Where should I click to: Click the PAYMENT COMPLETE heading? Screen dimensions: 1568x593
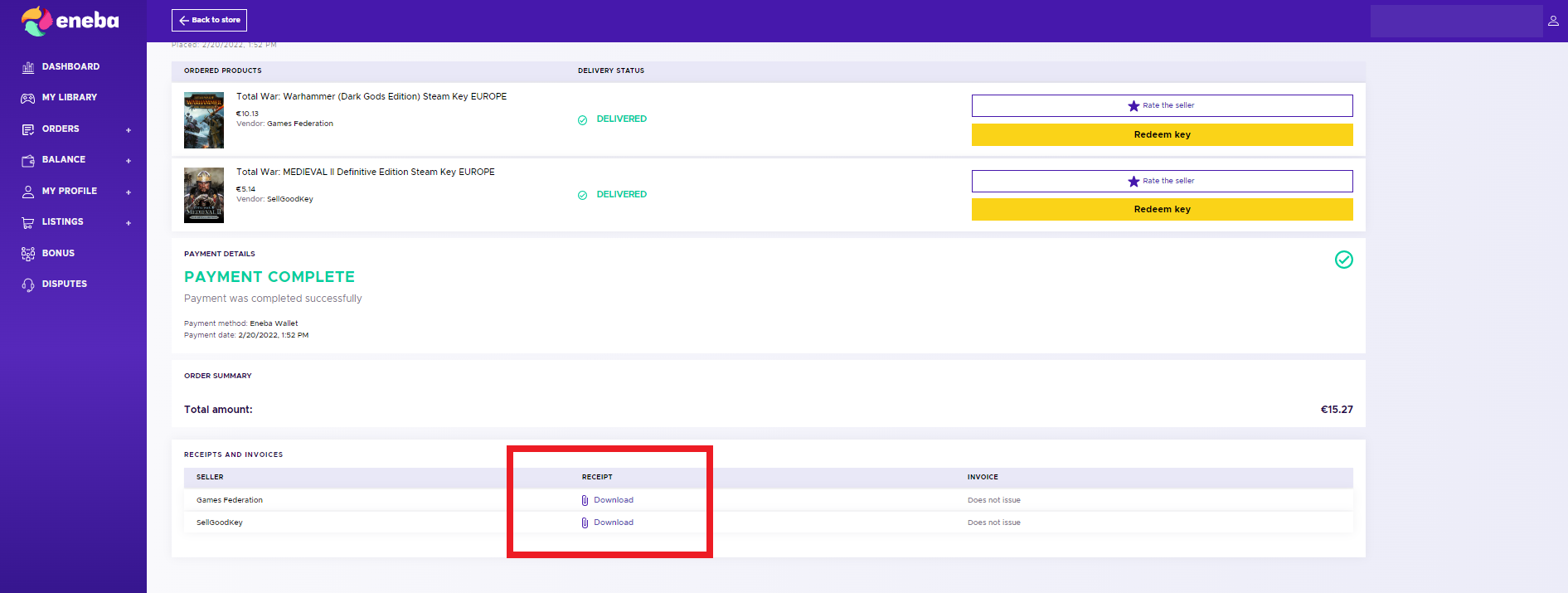click(269, 277)
